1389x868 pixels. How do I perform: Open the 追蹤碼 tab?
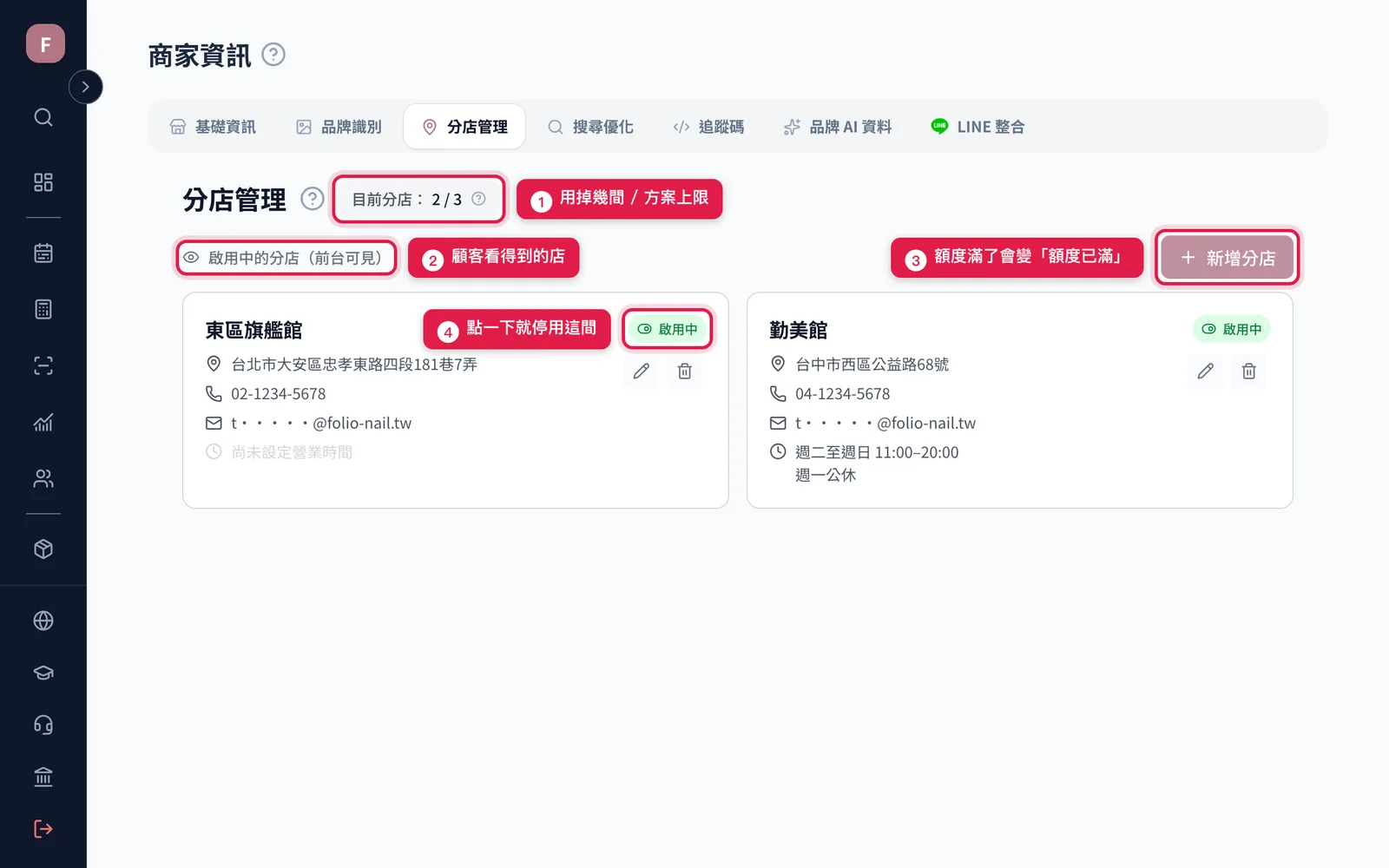point(708,127)
